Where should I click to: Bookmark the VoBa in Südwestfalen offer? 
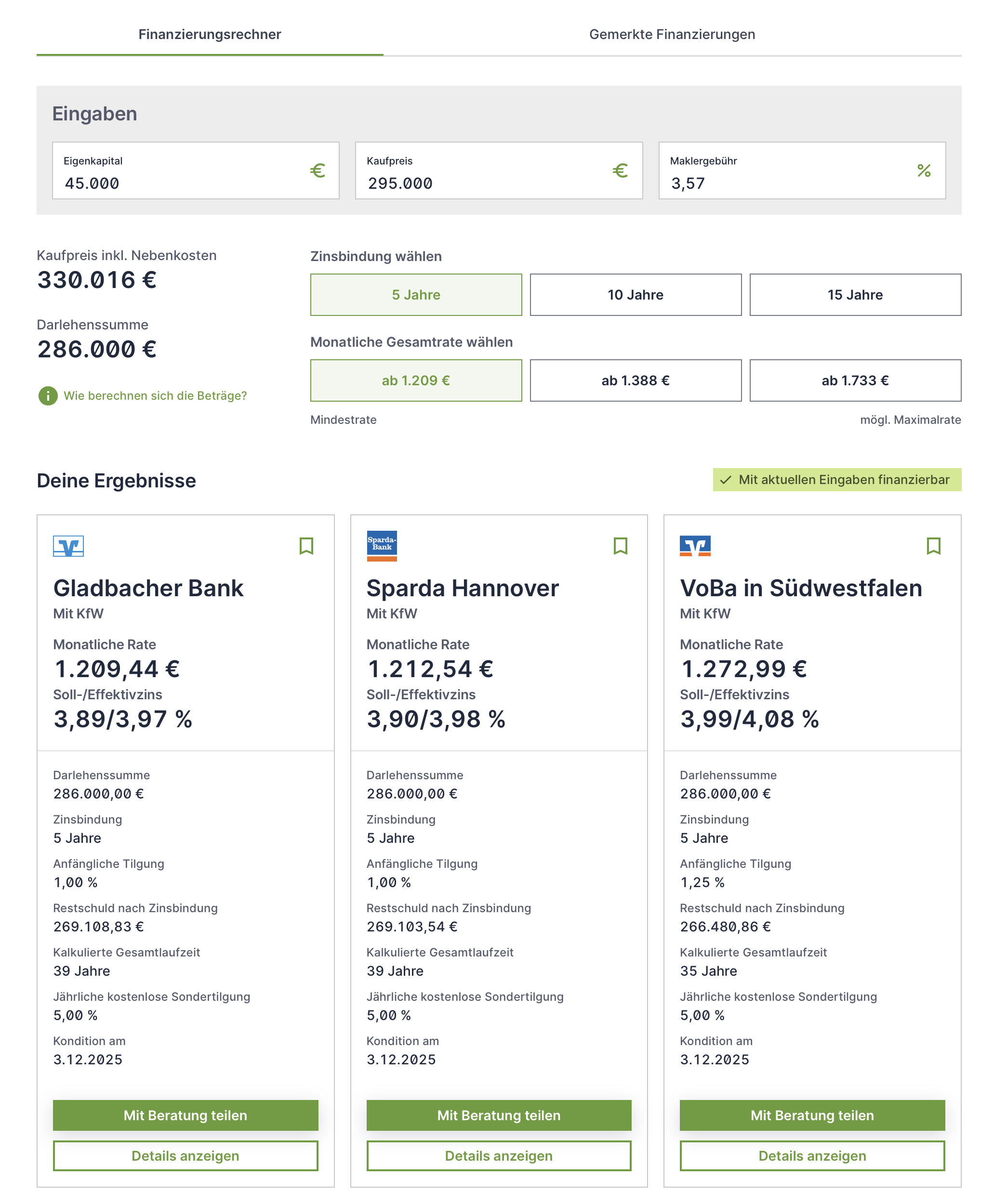(x=933, y=546)
